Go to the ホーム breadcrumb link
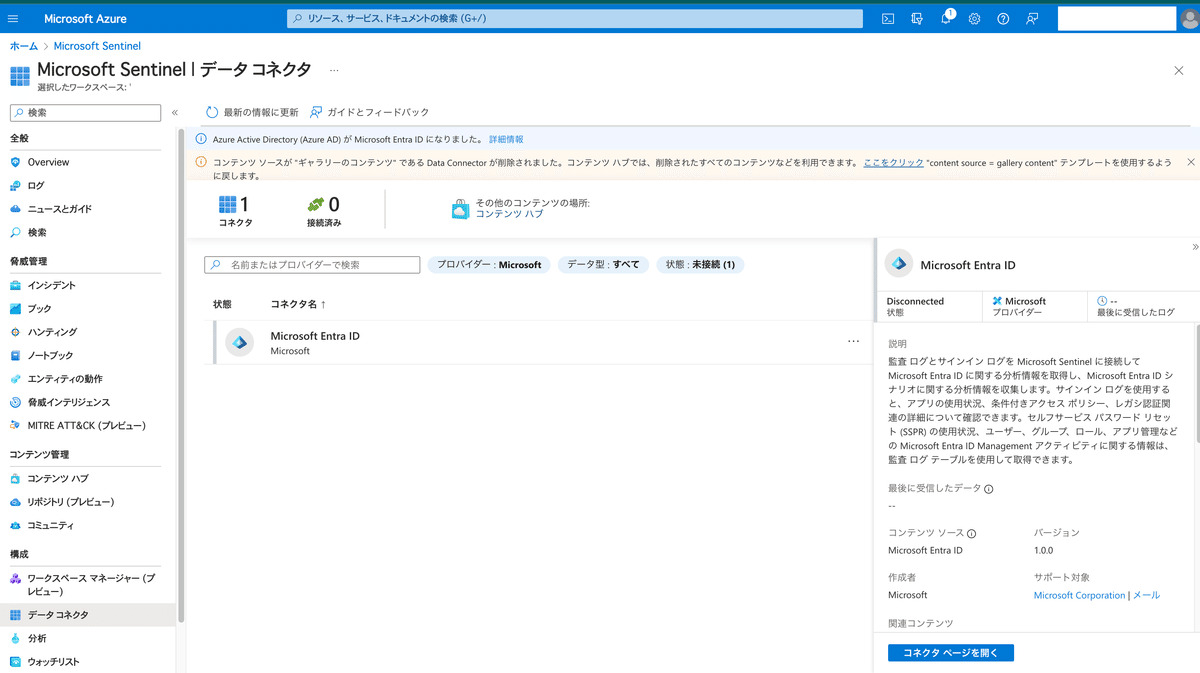This screenshot has width=1200, height=673. [x=24, y=46]
